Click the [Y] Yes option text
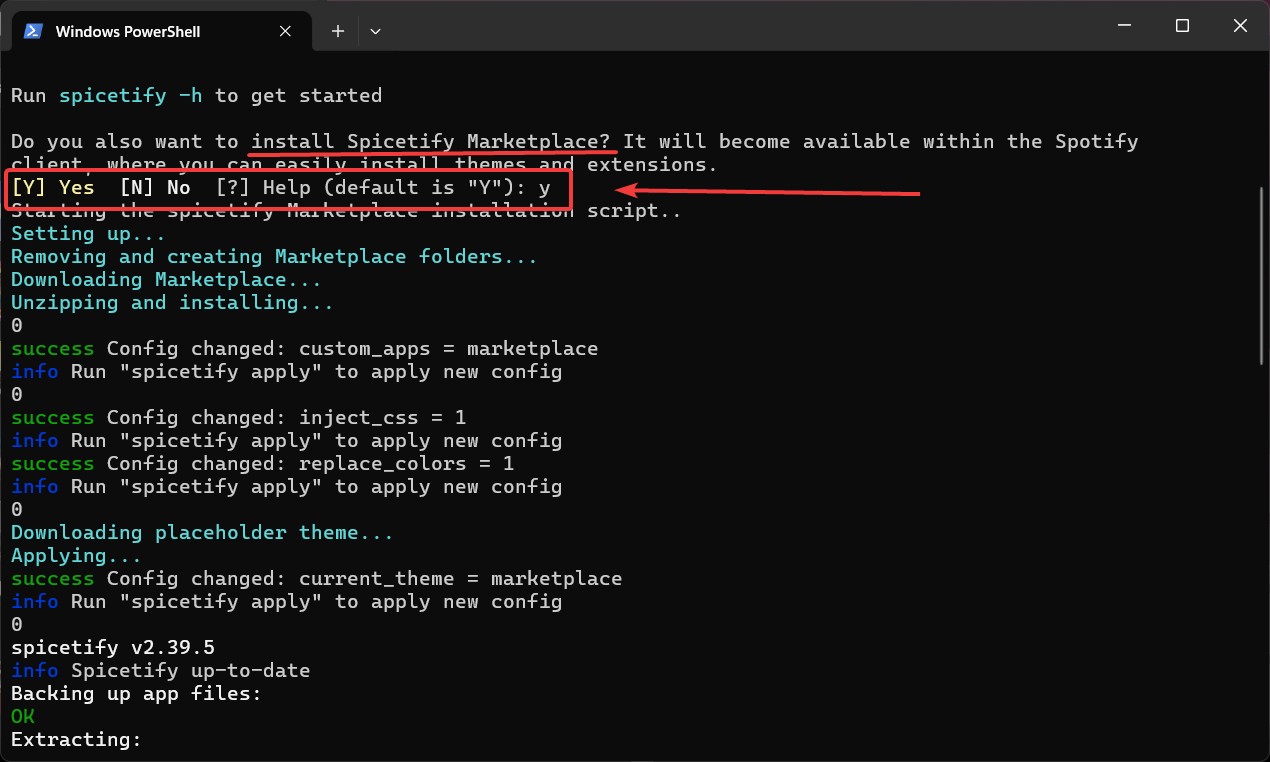 coord(52,187)
